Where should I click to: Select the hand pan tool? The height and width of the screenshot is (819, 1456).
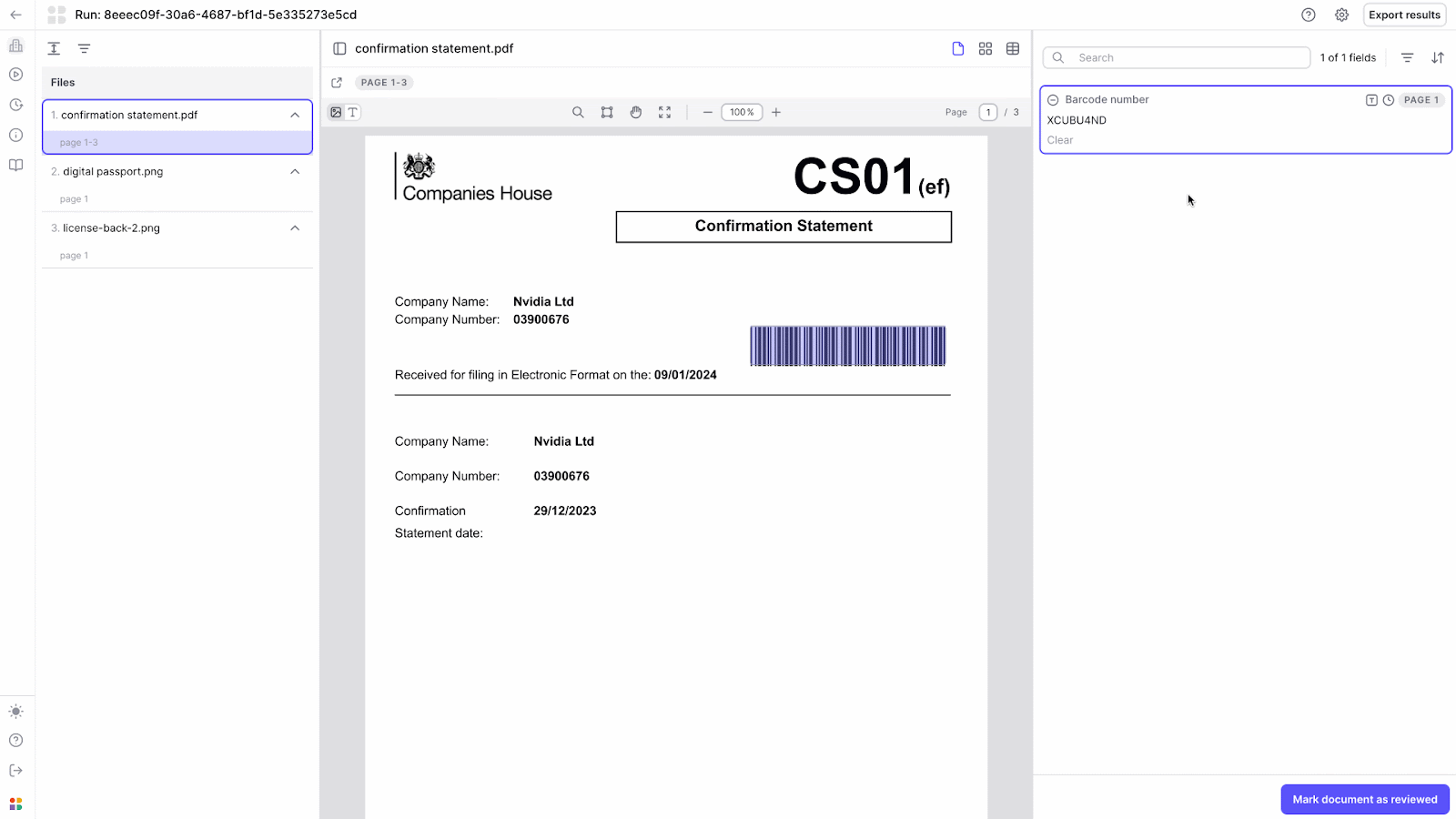click(x=636, y=112)
